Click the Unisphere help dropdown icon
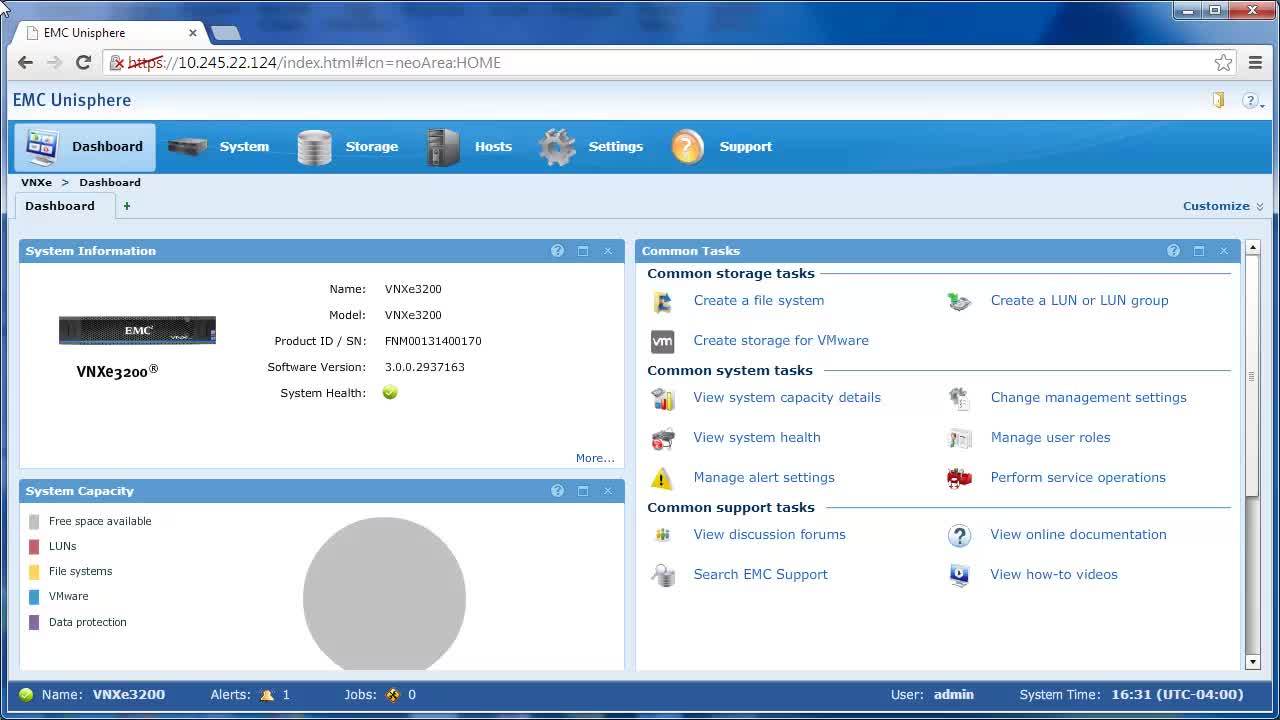 coord(1252,101)
